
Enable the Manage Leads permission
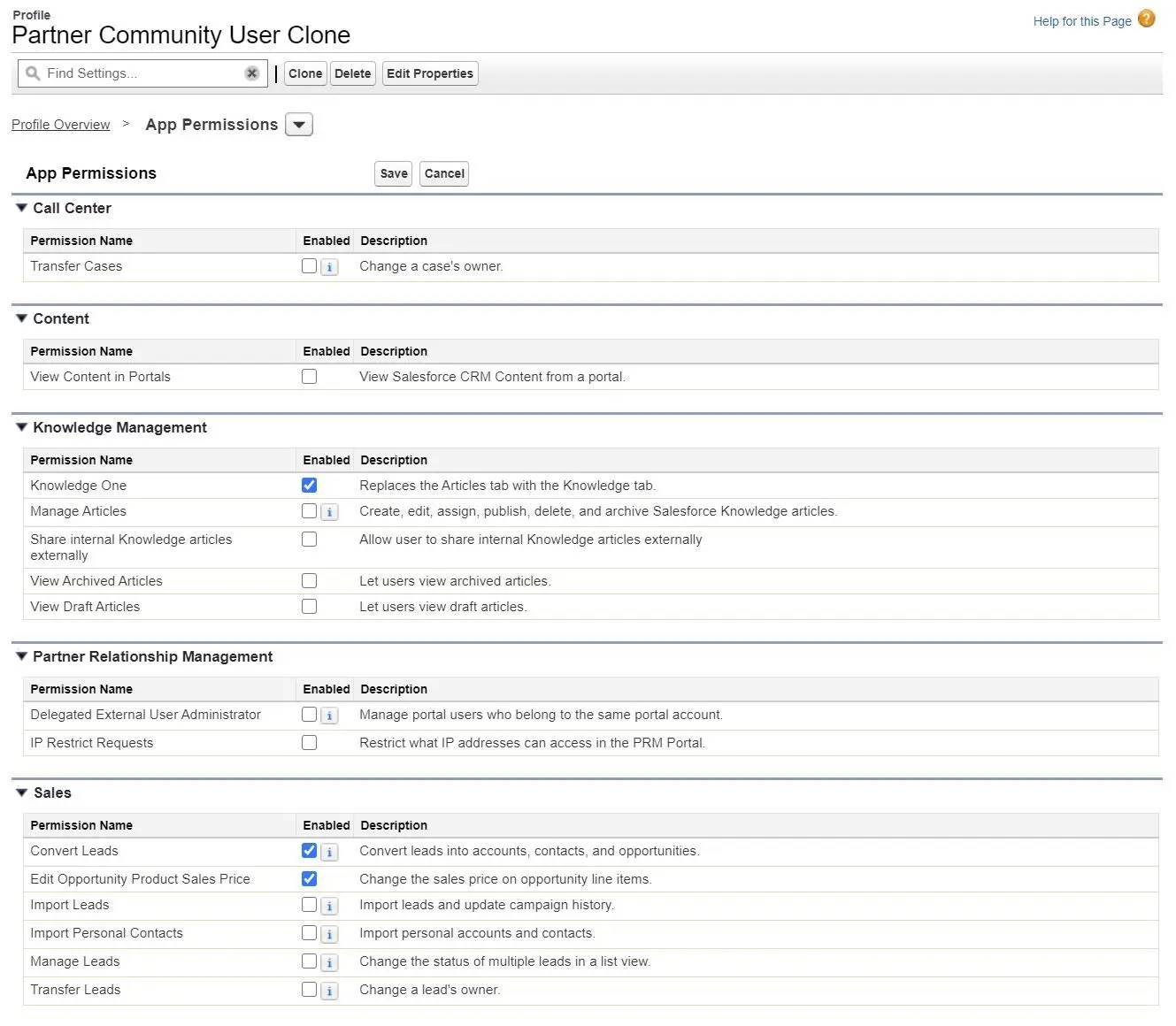[x=309, y=961]
